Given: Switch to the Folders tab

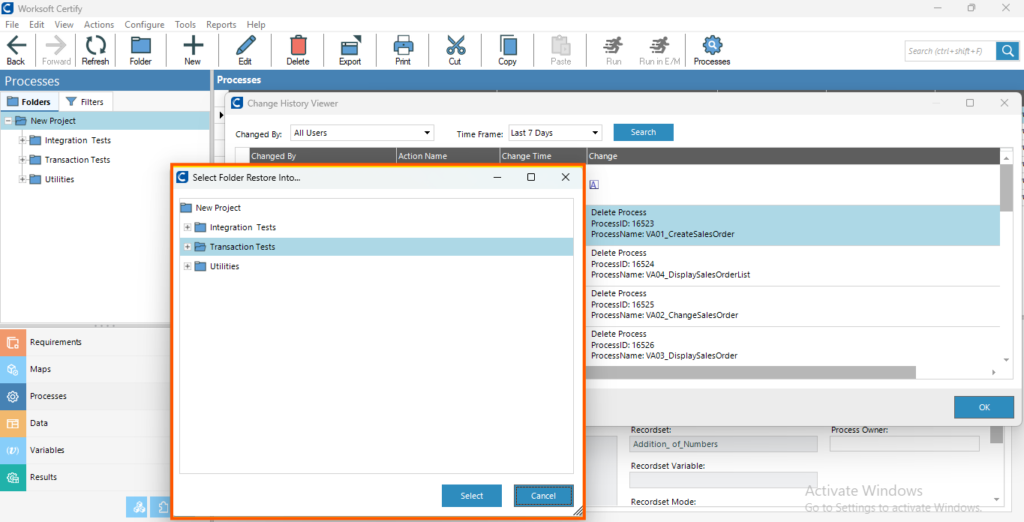Looking at the screenshot, I should [29, 102].
